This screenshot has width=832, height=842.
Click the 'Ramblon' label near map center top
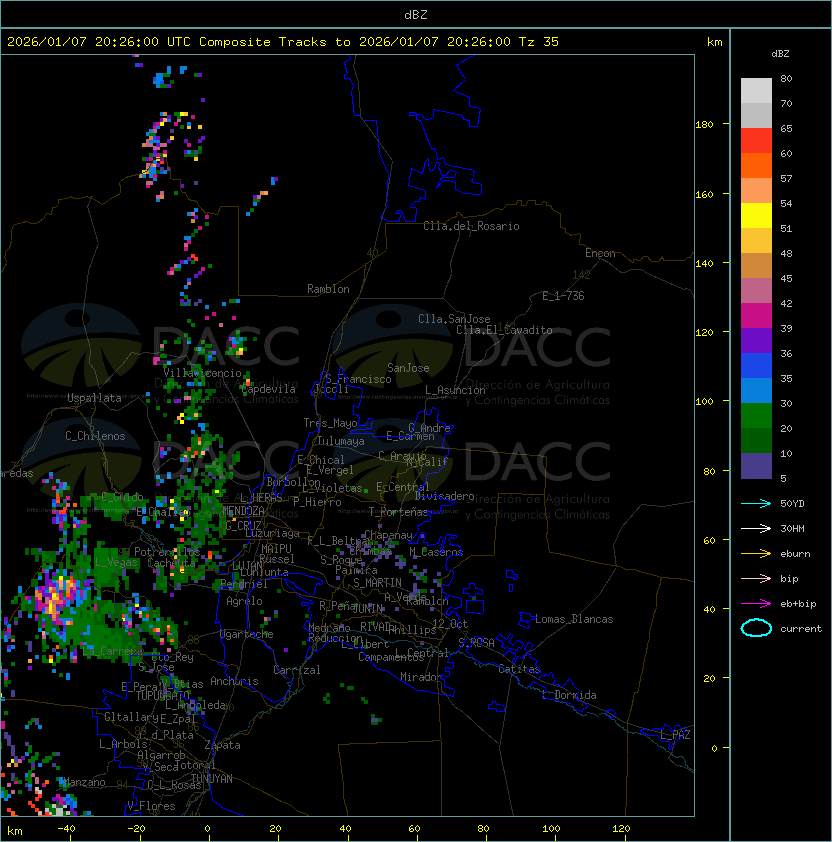point(328,289)
